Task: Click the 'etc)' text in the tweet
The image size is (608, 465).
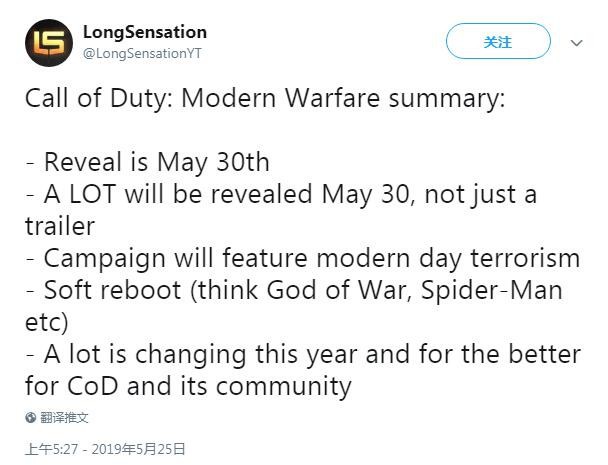Action: tap(46, 322)
